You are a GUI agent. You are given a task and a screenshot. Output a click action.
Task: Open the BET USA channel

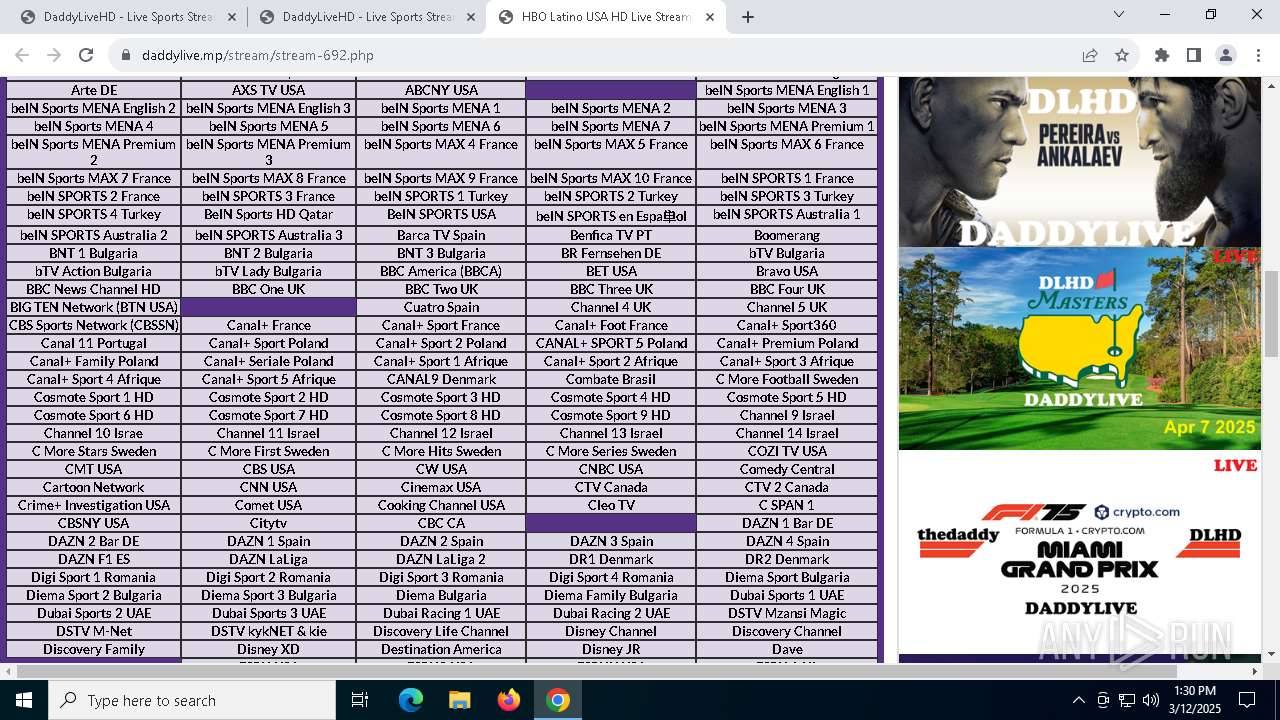coord(611,271)
